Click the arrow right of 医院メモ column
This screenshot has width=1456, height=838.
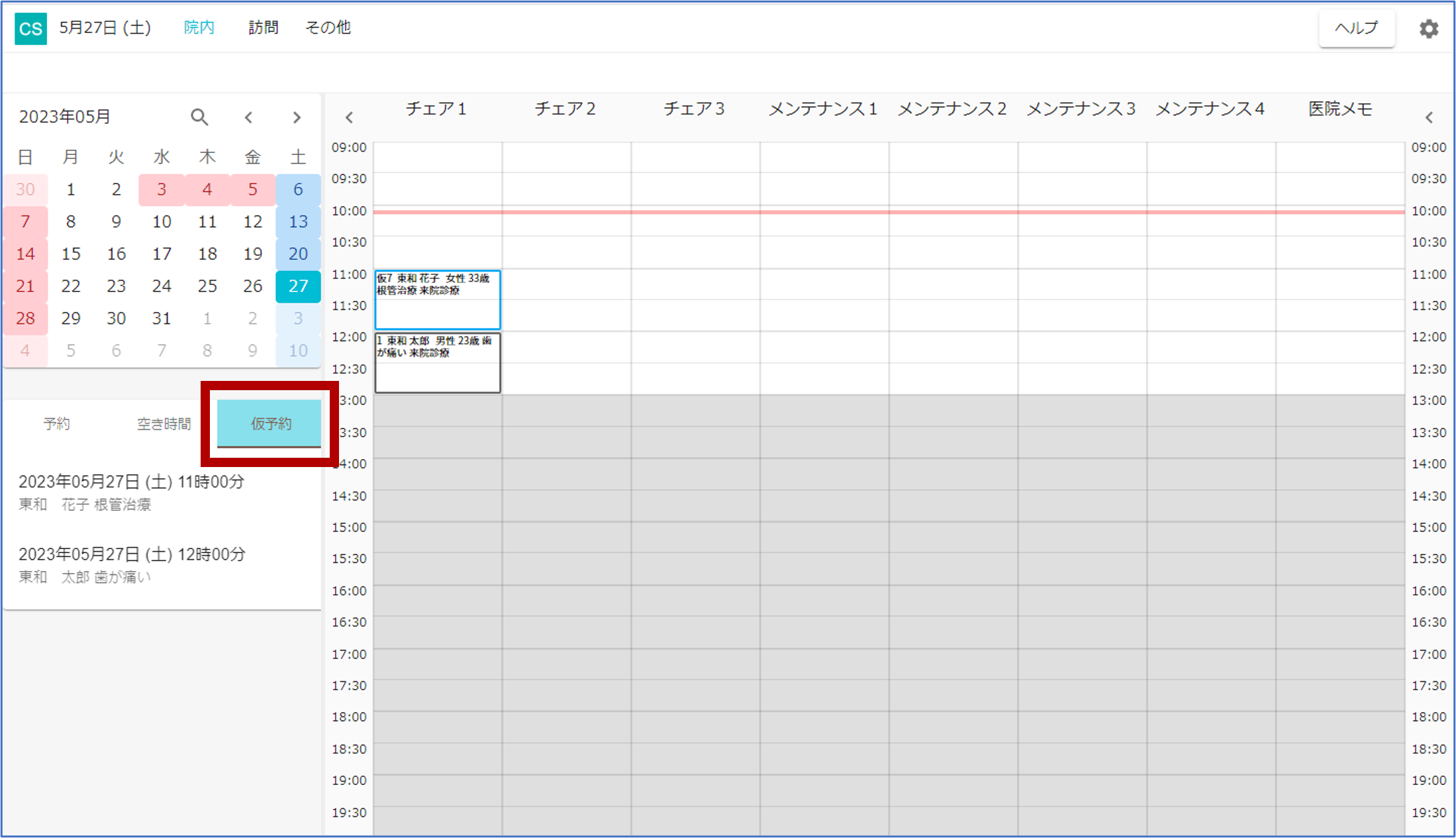[1428, 117]
